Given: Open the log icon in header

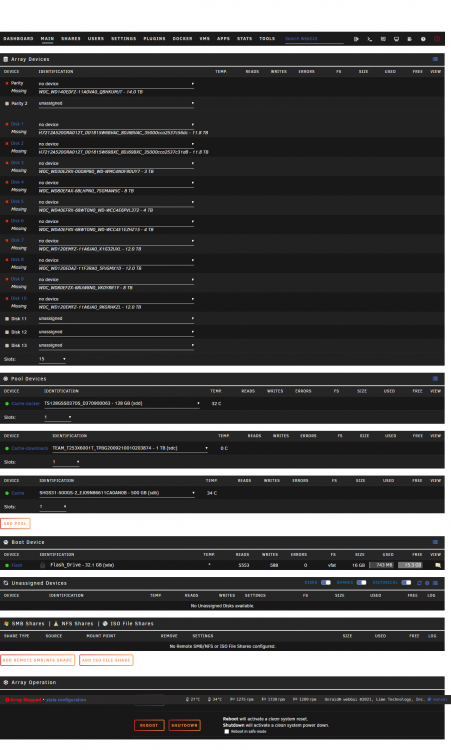Looking at the screenshot, I should (x=410, y=39).
